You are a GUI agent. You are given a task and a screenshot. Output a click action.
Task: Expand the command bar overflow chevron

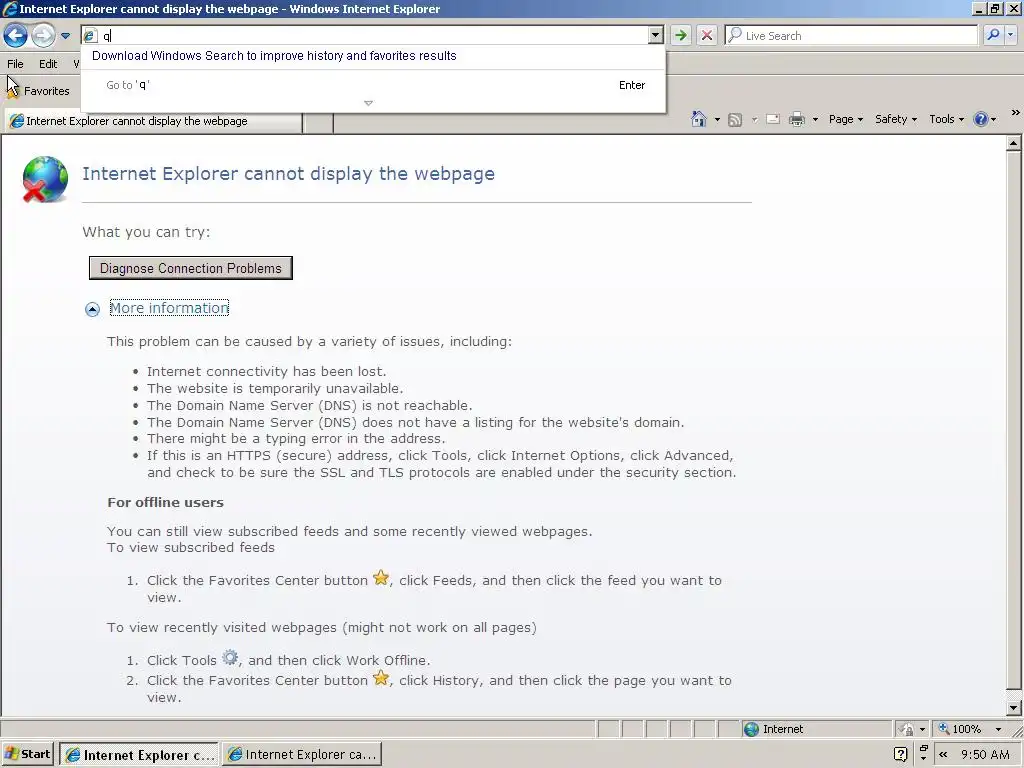1016,112
